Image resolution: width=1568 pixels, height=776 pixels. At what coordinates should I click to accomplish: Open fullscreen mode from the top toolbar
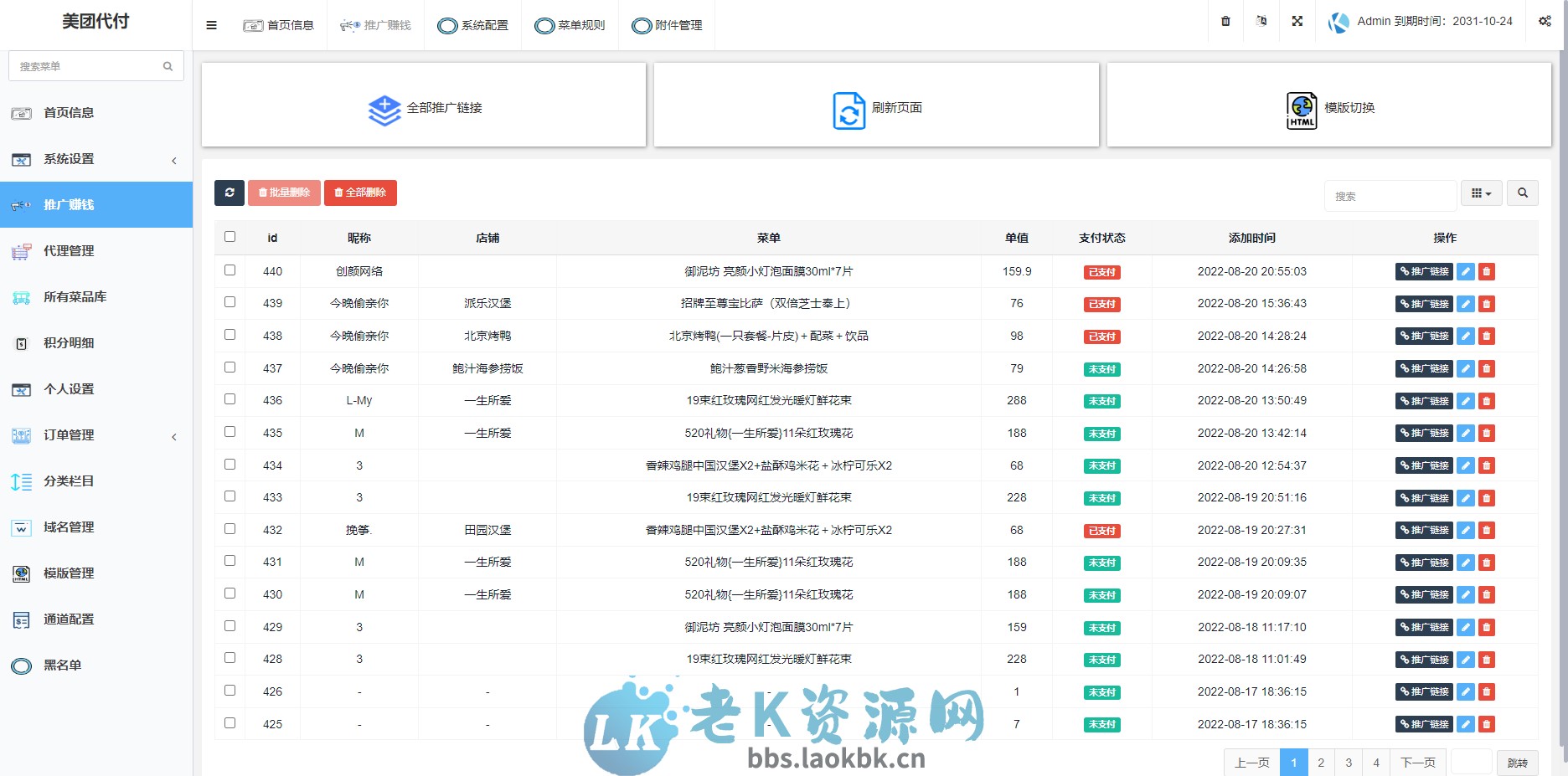tap(1297, 22)
